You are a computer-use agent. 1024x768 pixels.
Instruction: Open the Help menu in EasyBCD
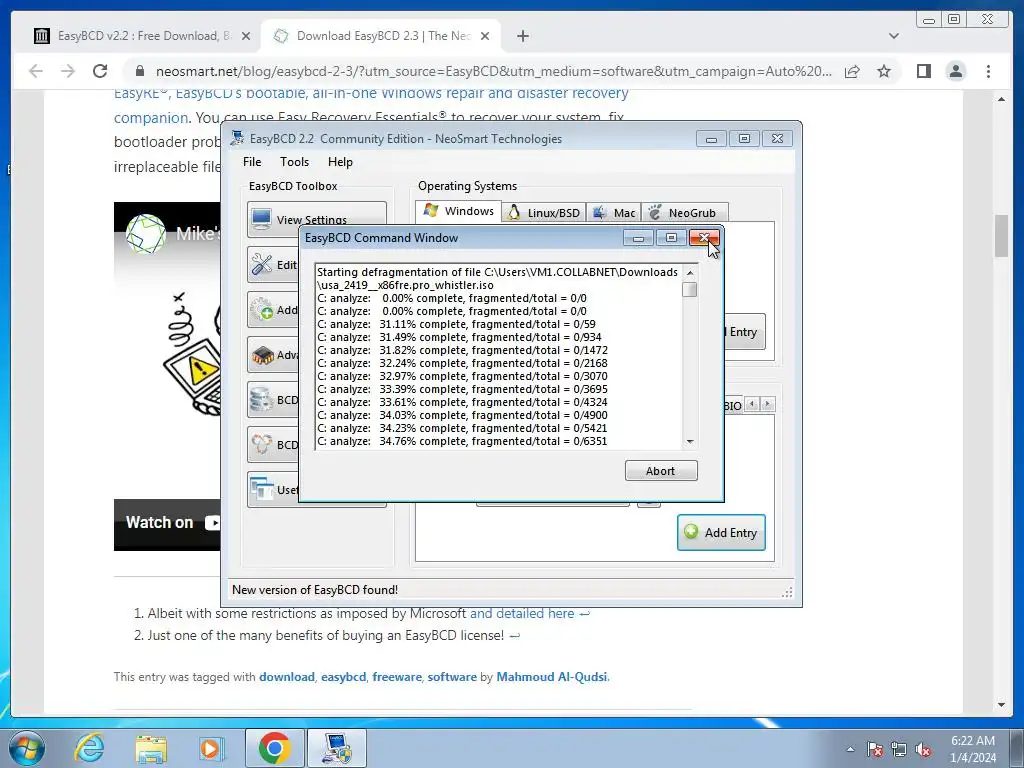[x=340, y=162]
